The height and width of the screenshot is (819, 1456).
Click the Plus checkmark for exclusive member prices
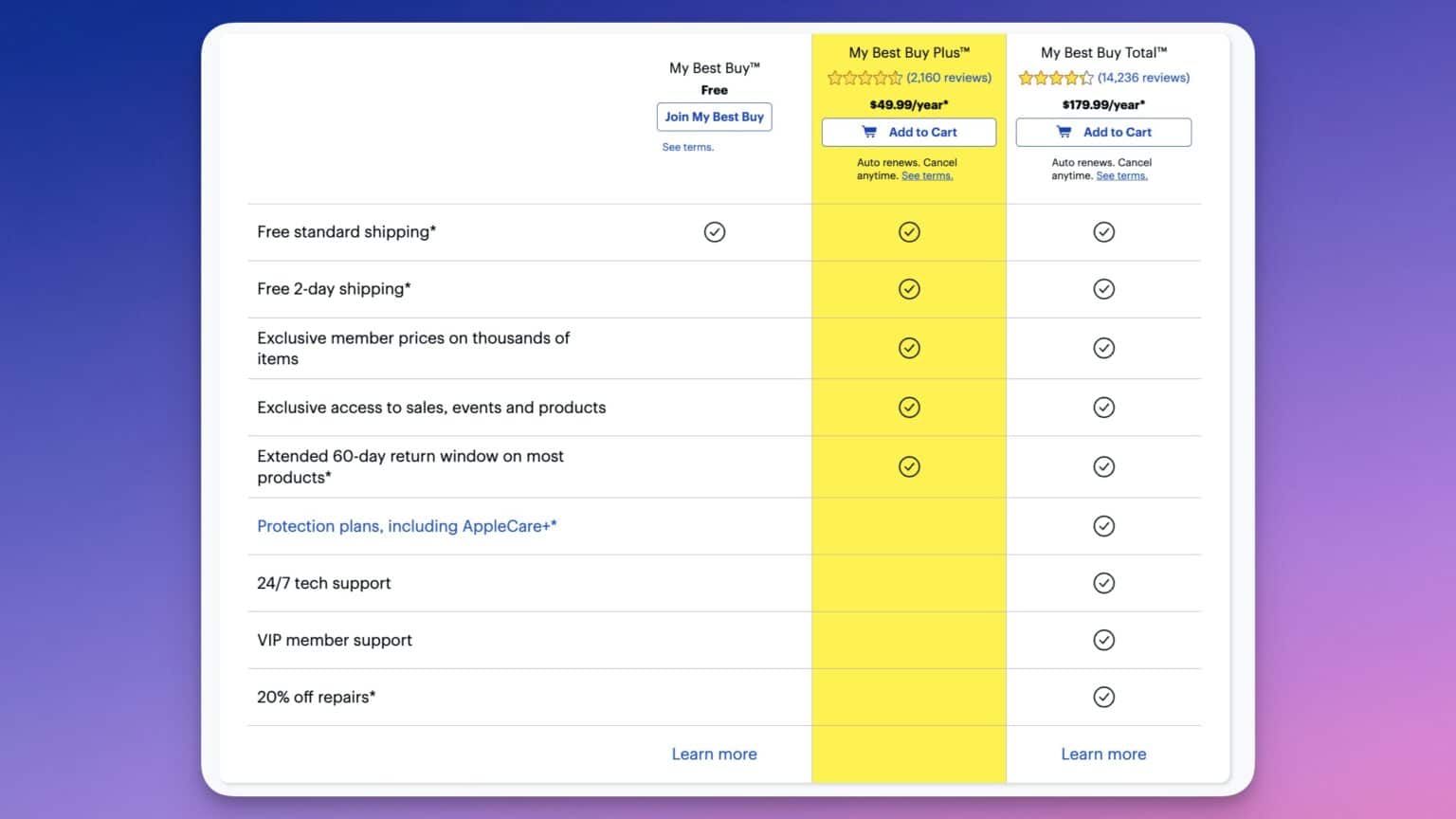pyautogui.click(x=909, y=348)
